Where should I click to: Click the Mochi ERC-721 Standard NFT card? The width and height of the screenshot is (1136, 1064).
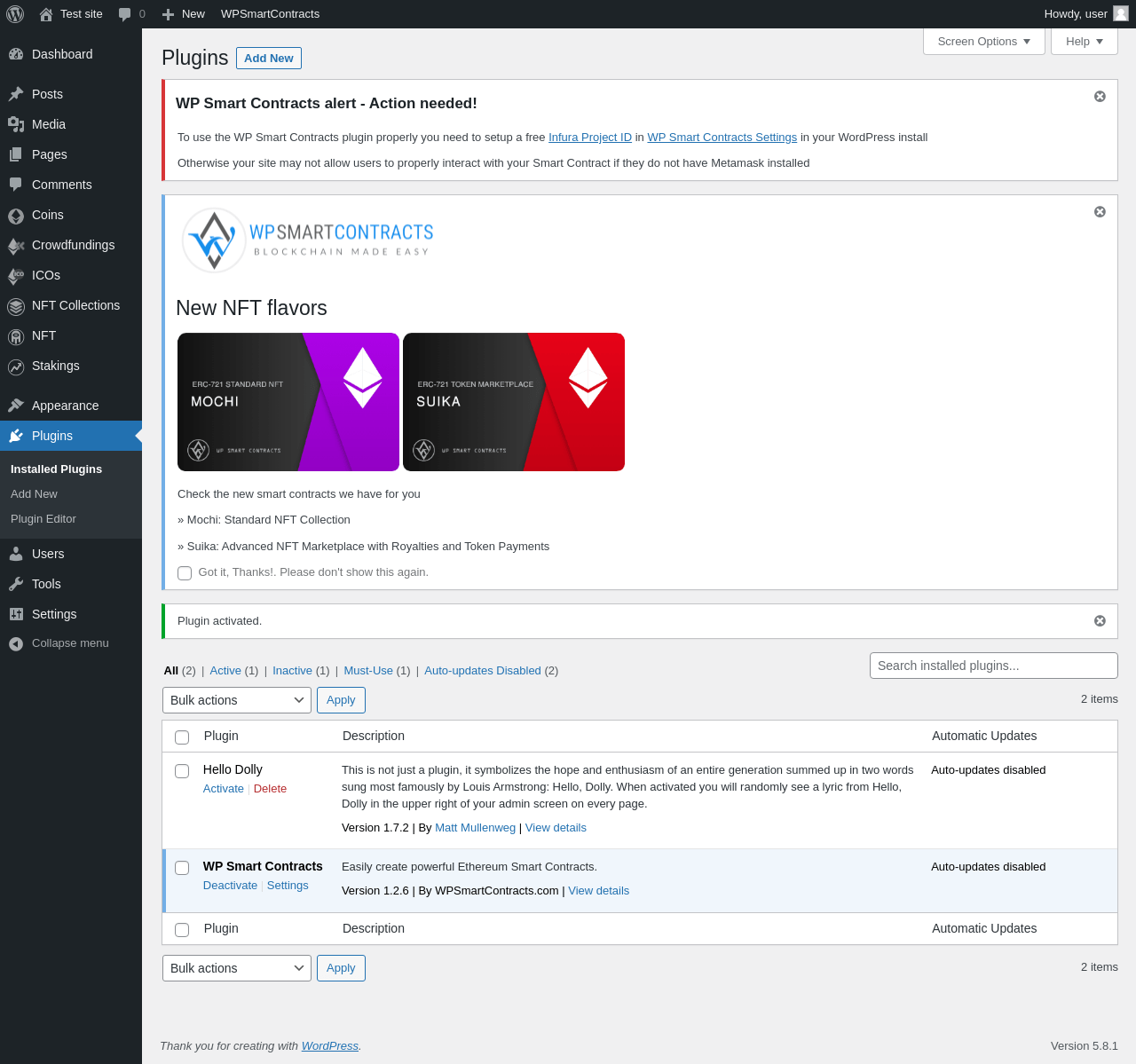pyautogui.click(x=288, y=402)
